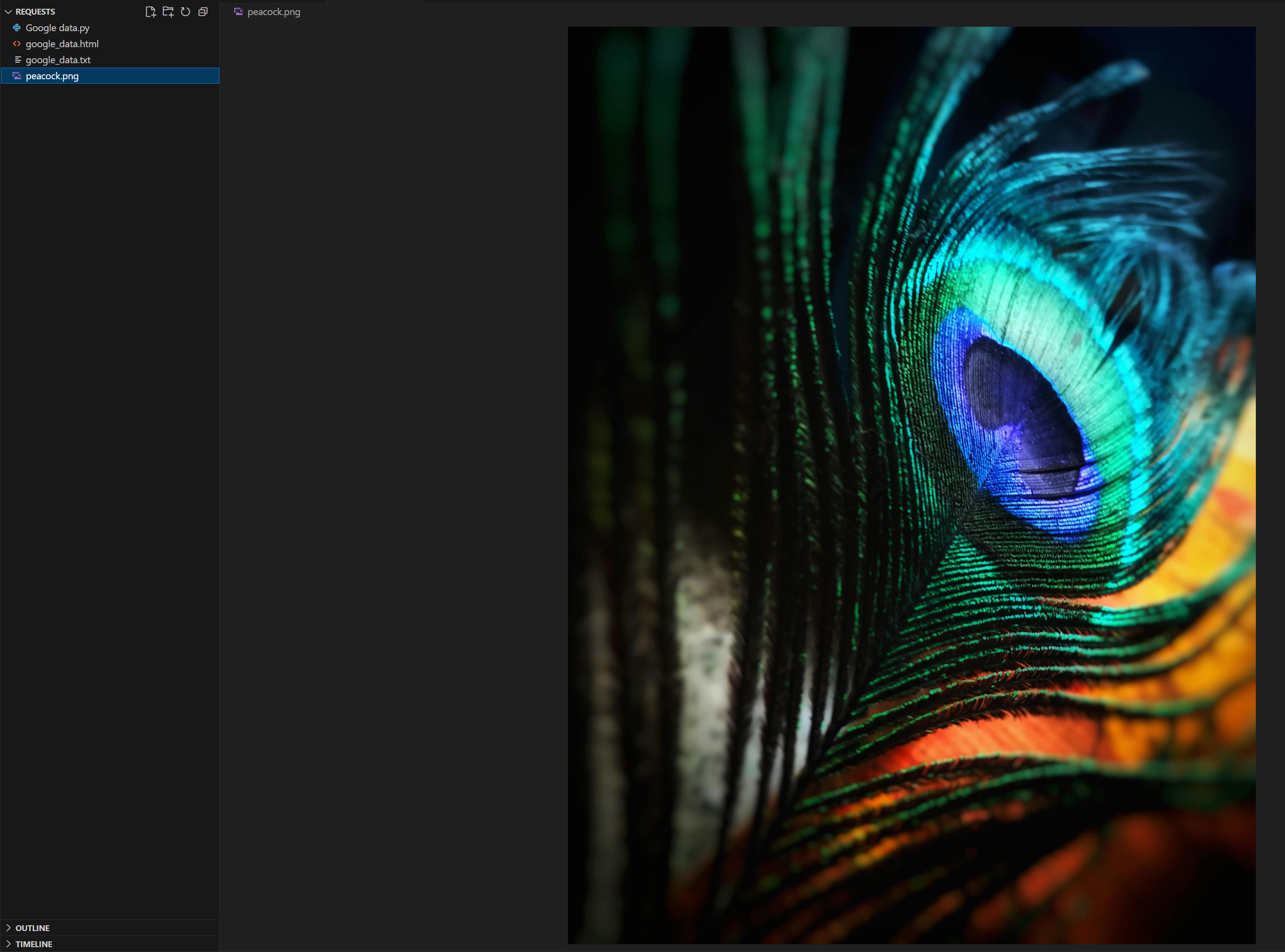Click the peacock feather image preview
The image size is (1285, 952).
pyautogui.click(x=911, y=485)
